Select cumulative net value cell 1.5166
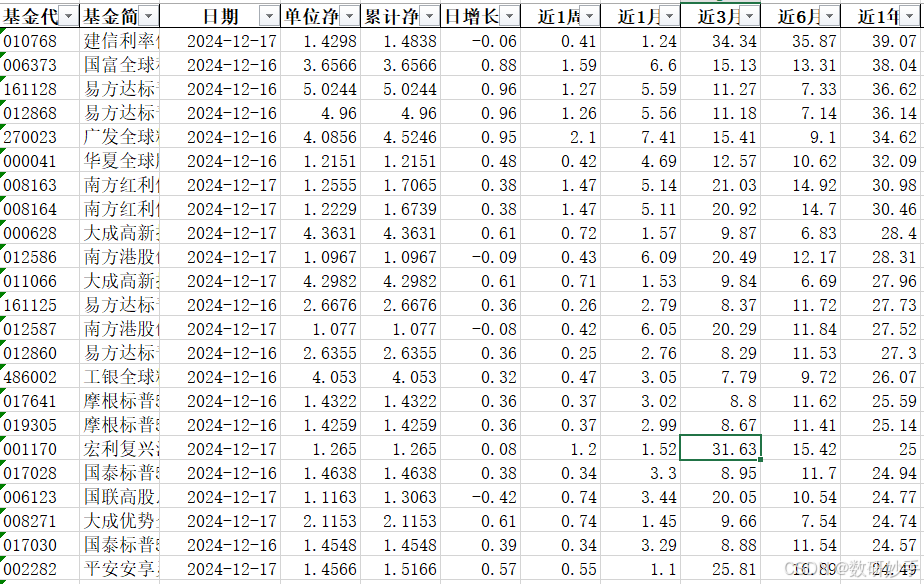924x584 pixels. pos(400,569)
